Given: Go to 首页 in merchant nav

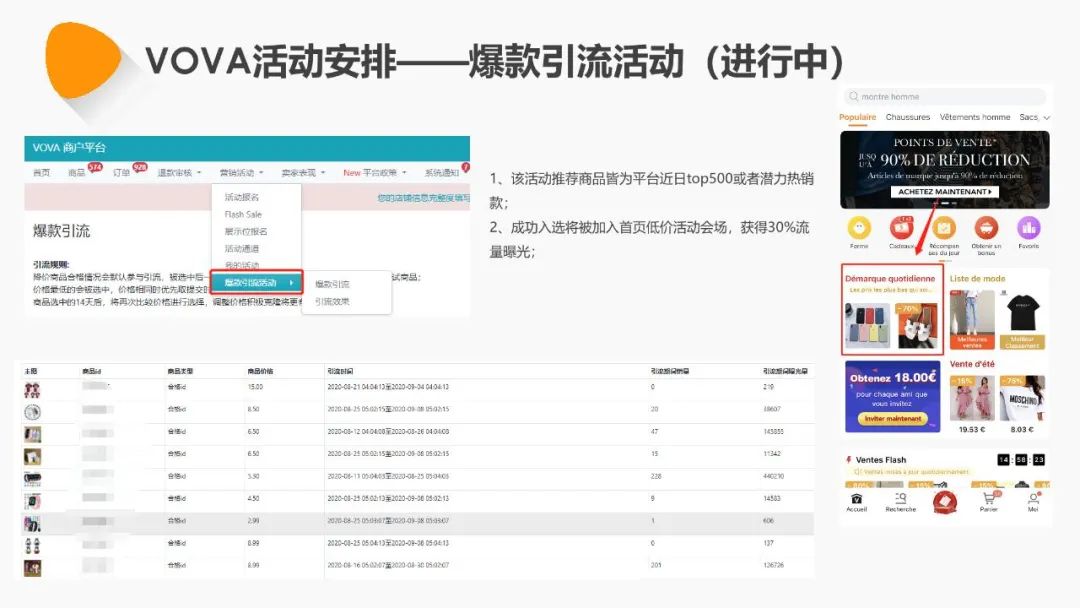Looking at the screenshot, I should click(x=41, y=173).
